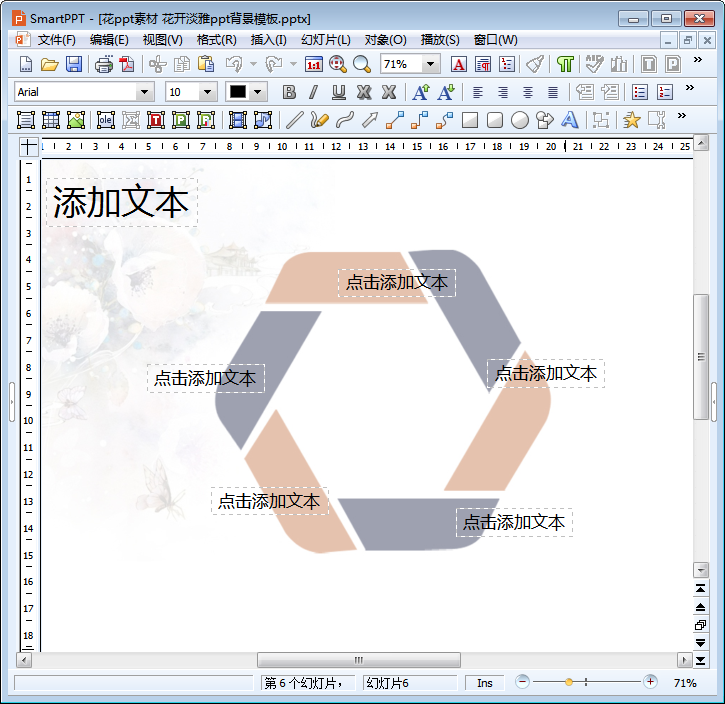Screen dimensions: 725x704
Task: Toggle italic formatting
Action: point(313,92)
